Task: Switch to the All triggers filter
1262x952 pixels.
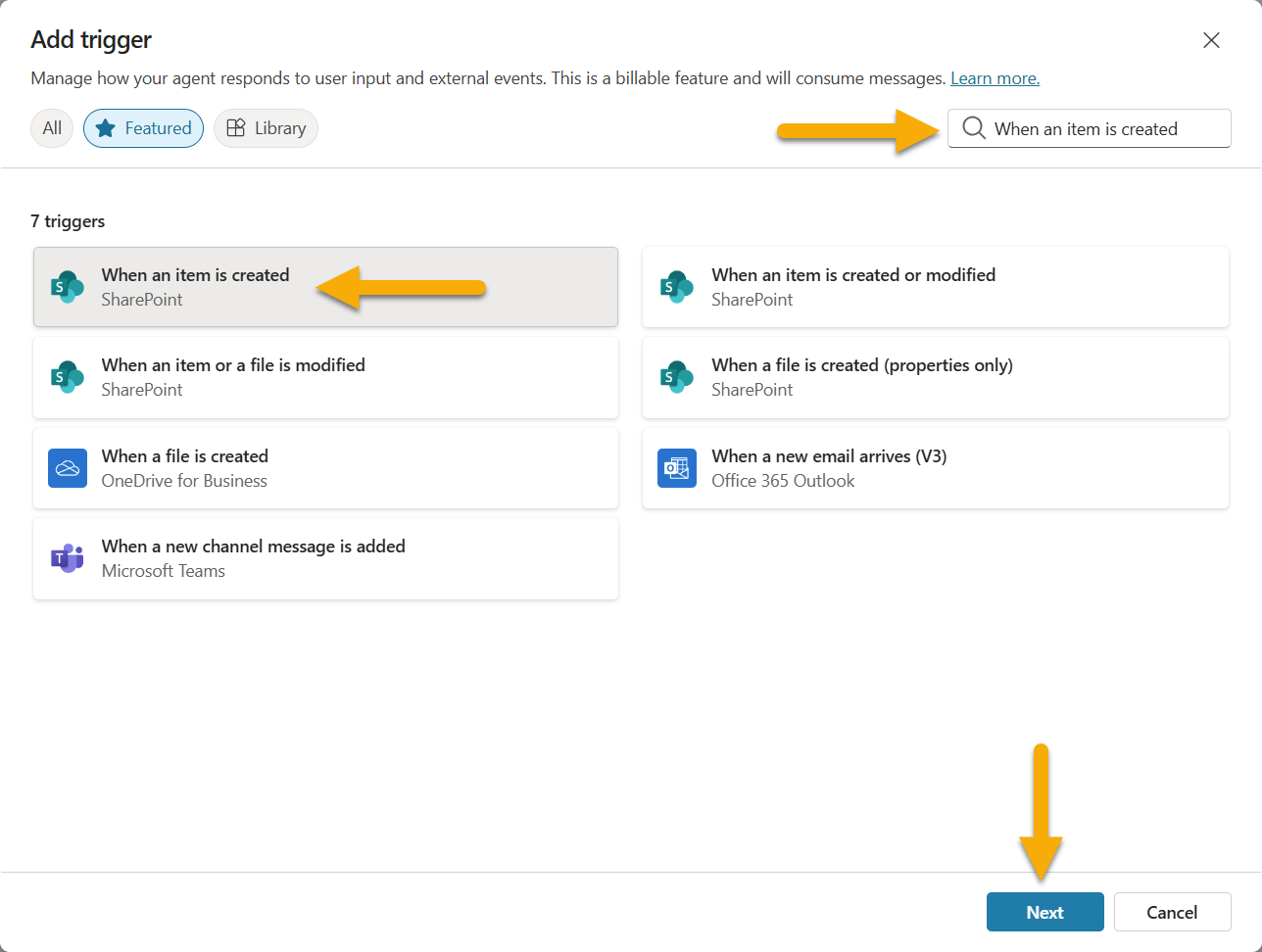Action: point(51,128)
